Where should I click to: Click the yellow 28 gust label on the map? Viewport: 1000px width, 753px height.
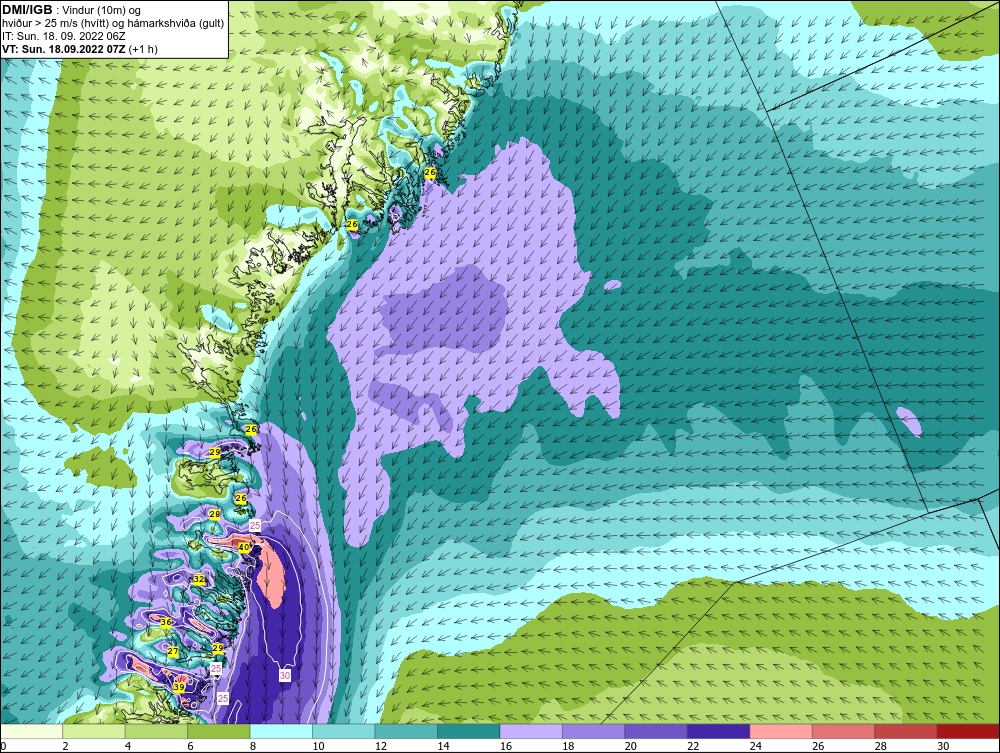tap(215, 514)
